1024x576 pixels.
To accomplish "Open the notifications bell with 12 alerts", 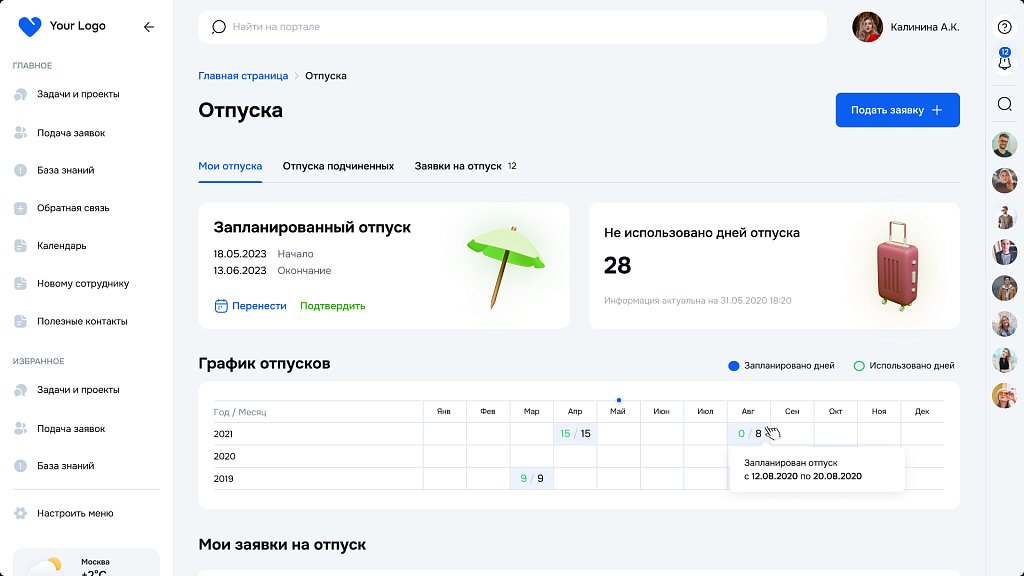I will (x=1004, y=62).
